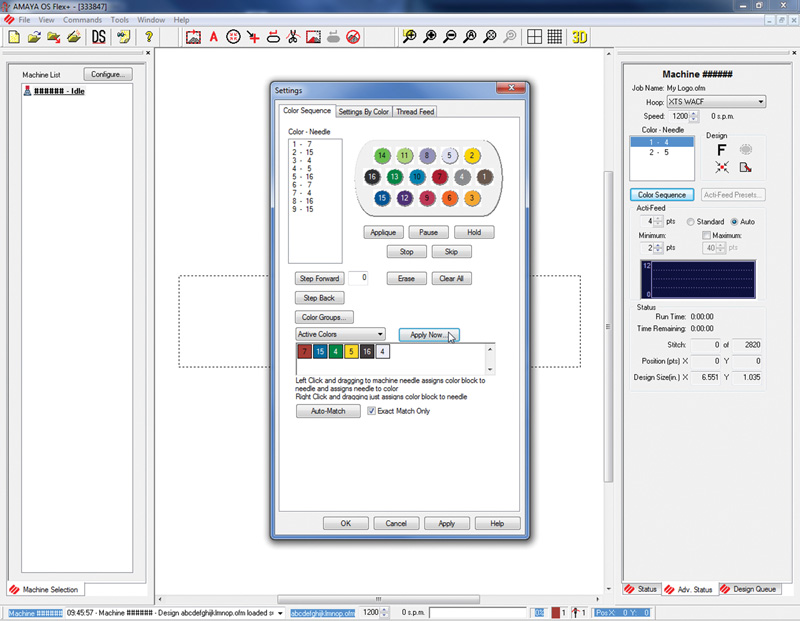Click the yellow question mark help icon
The height and width of the screenshot is (621, 800).
pyautogui.click(x=148, y=37)
